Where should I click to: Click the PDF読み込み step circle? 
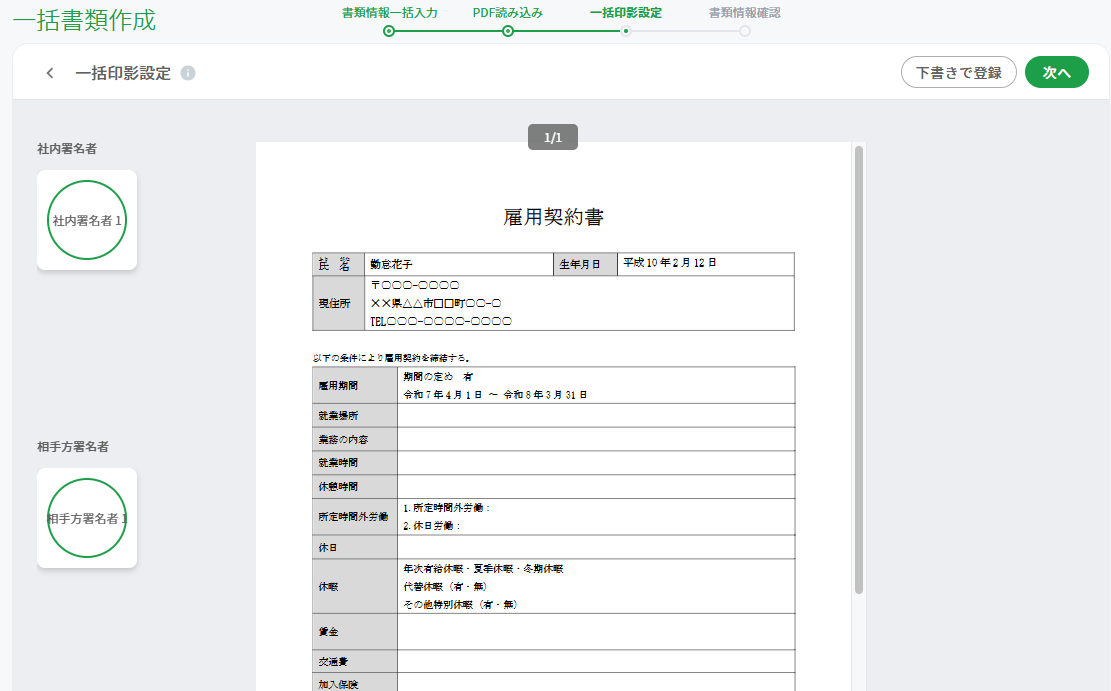pyautogui.click(x=507, y=31)
